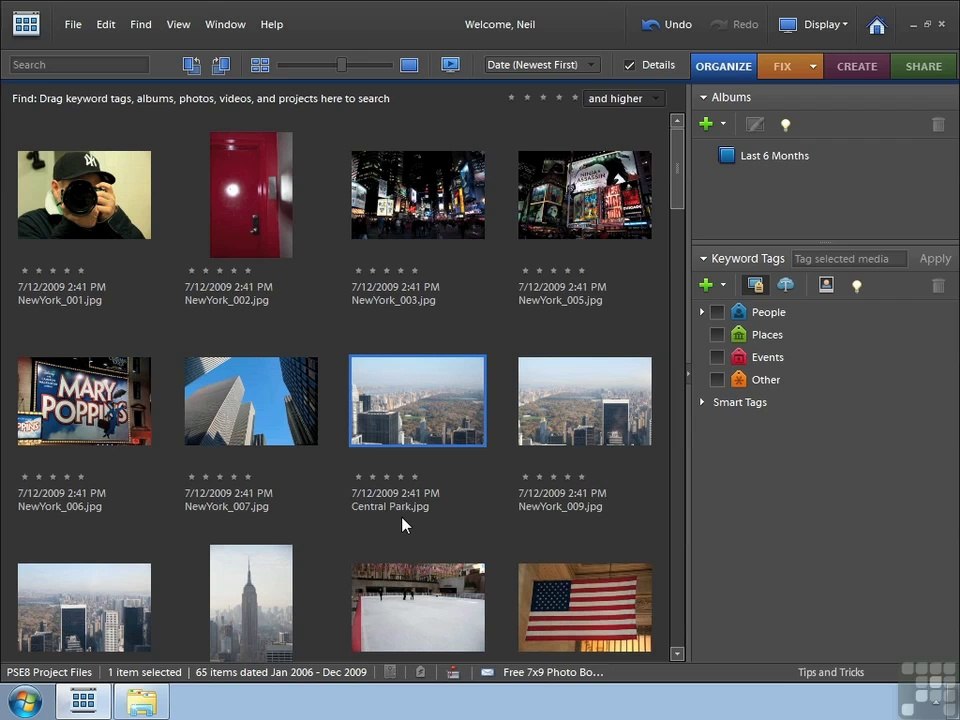Start people recognition icon
The image size is (960, 720).
(x=826, y=285)
